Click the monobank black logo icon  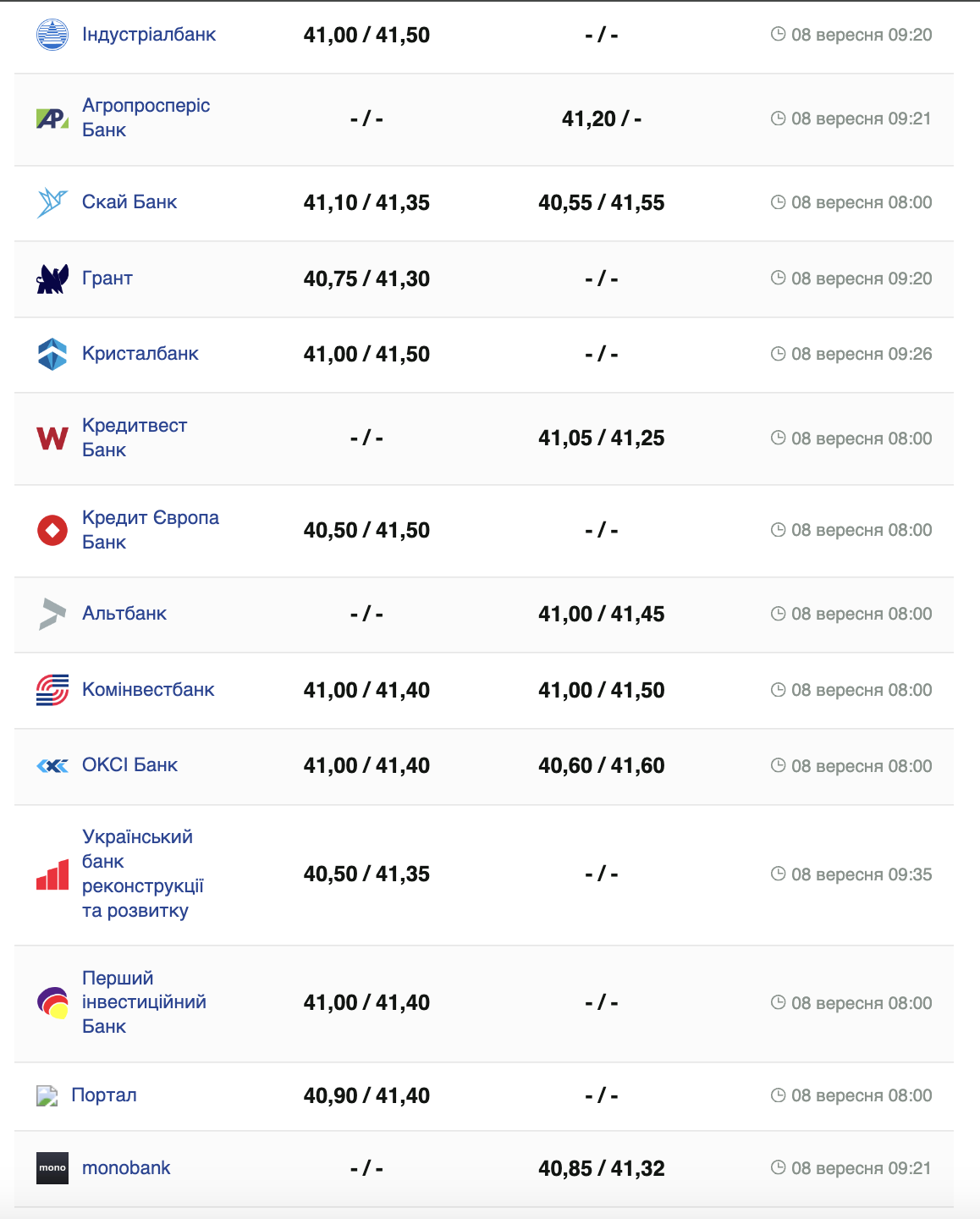click(52, 1168)
